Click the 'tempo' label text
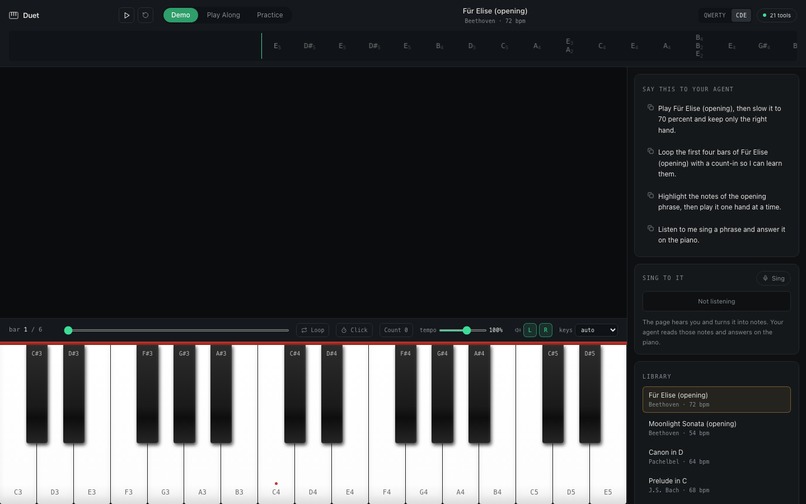This screenshot has height=504, width=806. [x=428, y=330]
